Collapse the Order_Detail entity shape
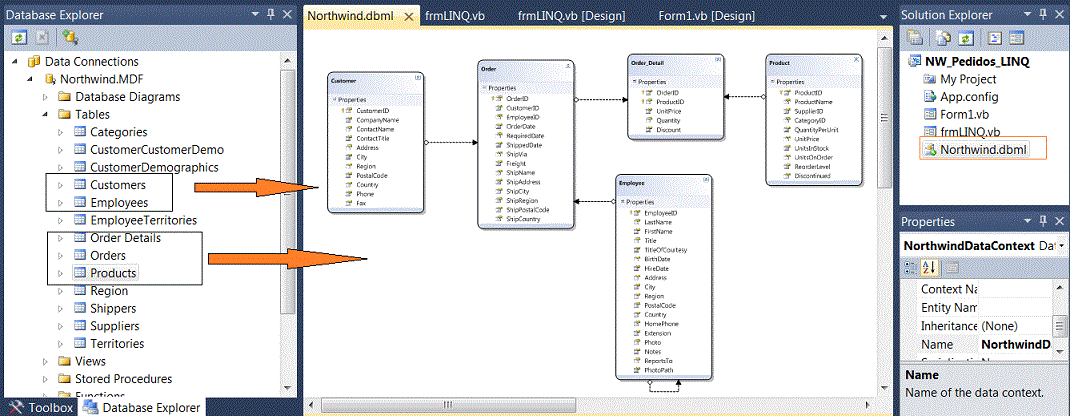Screen dimensions: 1070x416 point(717,60)
